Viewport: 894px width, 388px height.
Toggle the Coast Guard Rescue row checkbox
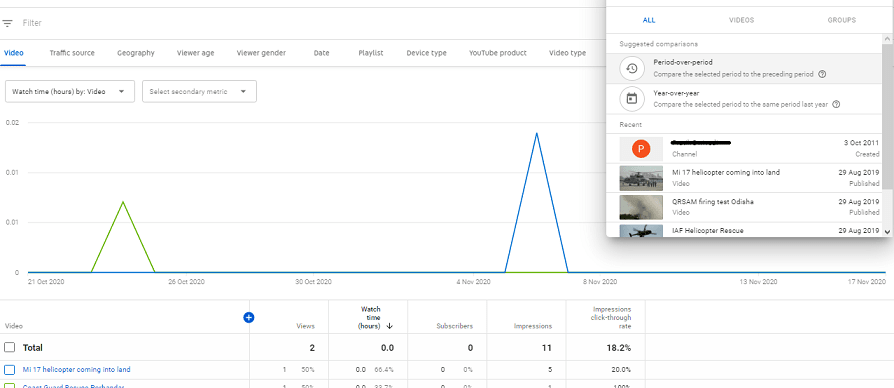(9, 386)
